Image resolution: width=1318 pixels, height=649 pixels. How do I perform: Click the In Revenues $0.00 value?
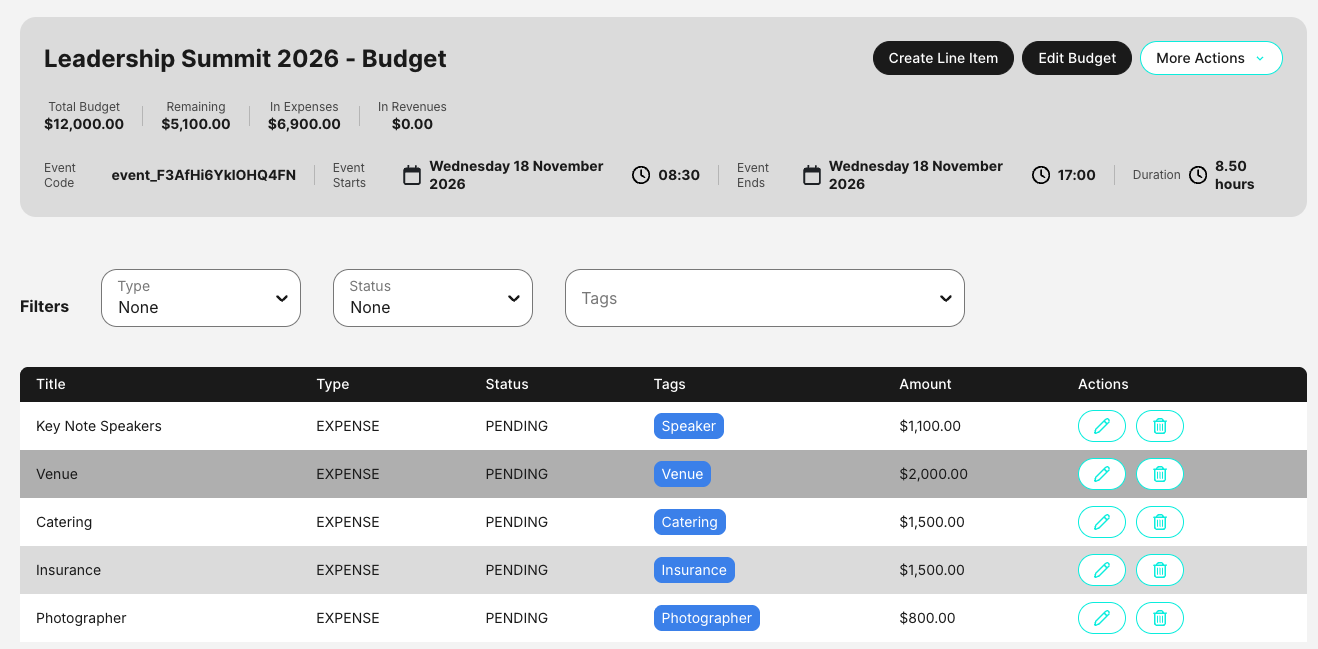coord(412,124)
